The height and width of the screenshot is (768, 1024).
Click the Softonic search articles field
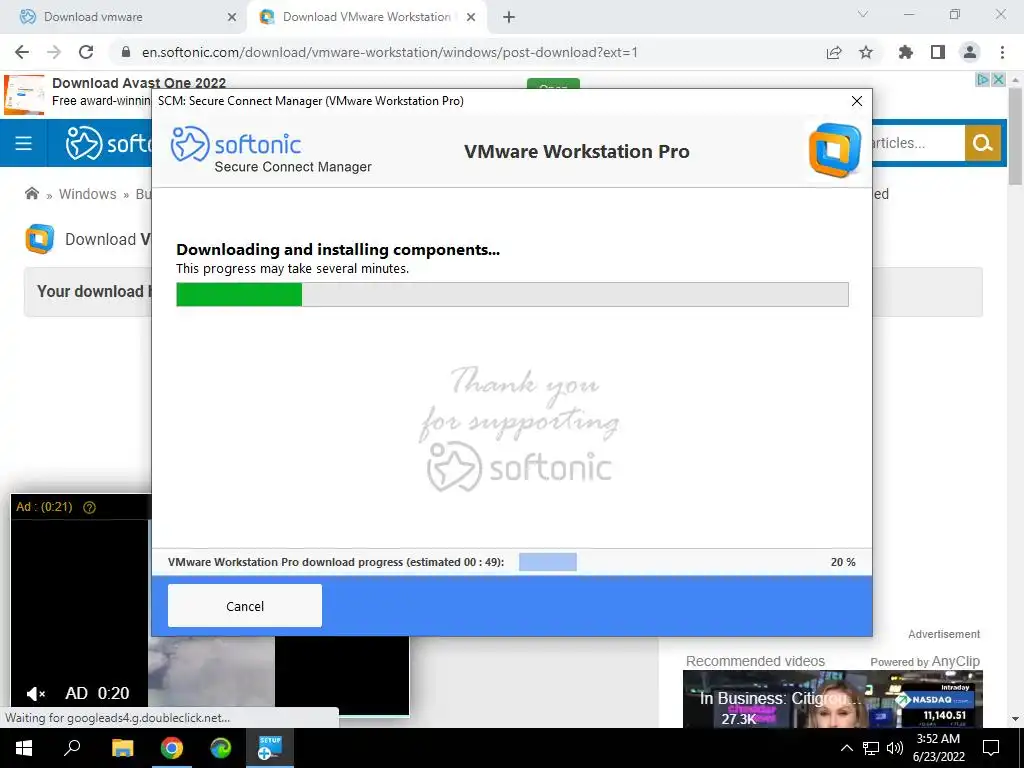[918, 143]
